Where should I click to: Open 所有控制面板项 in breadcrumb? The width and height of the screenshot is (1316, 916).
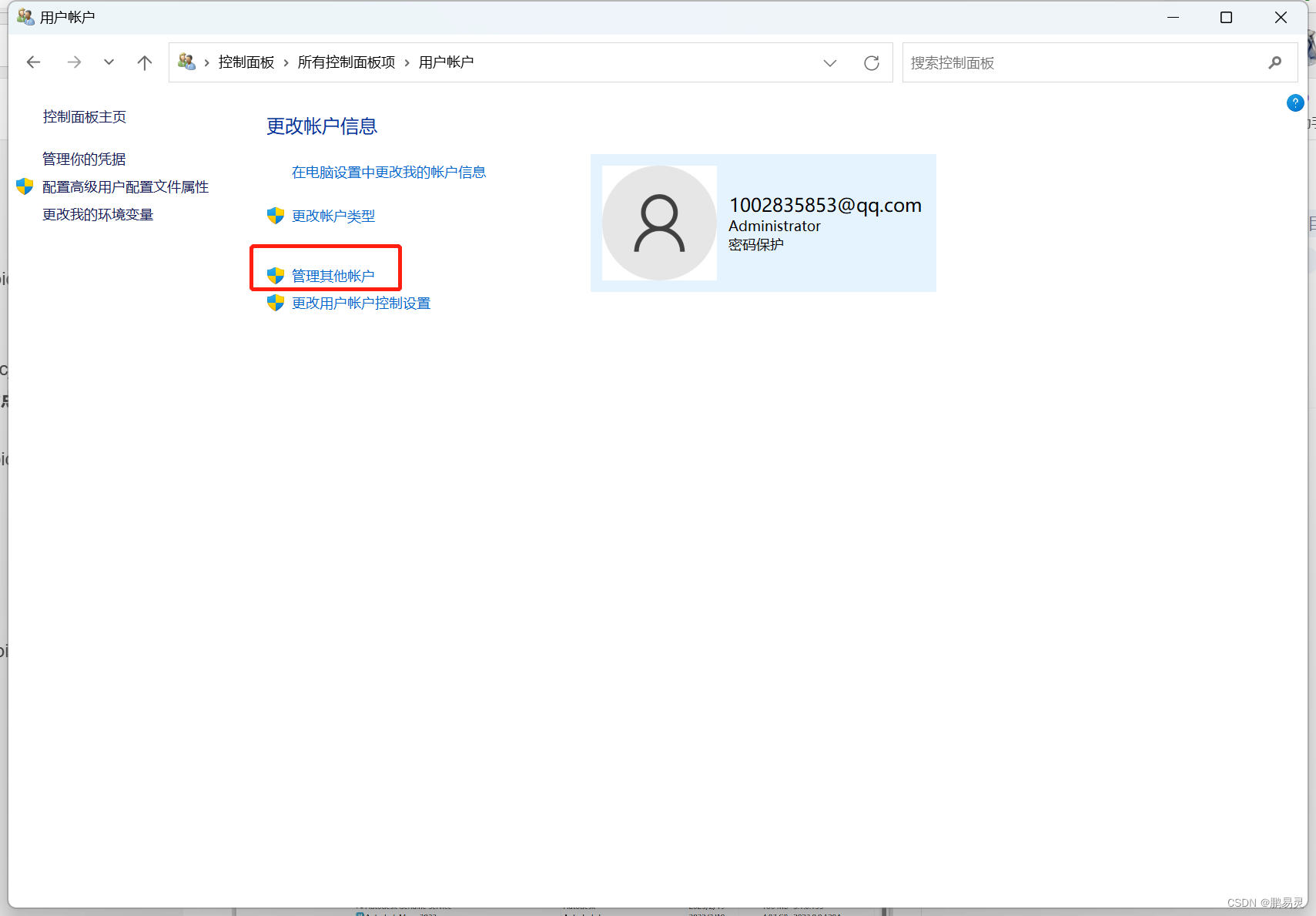click(346, 62)
